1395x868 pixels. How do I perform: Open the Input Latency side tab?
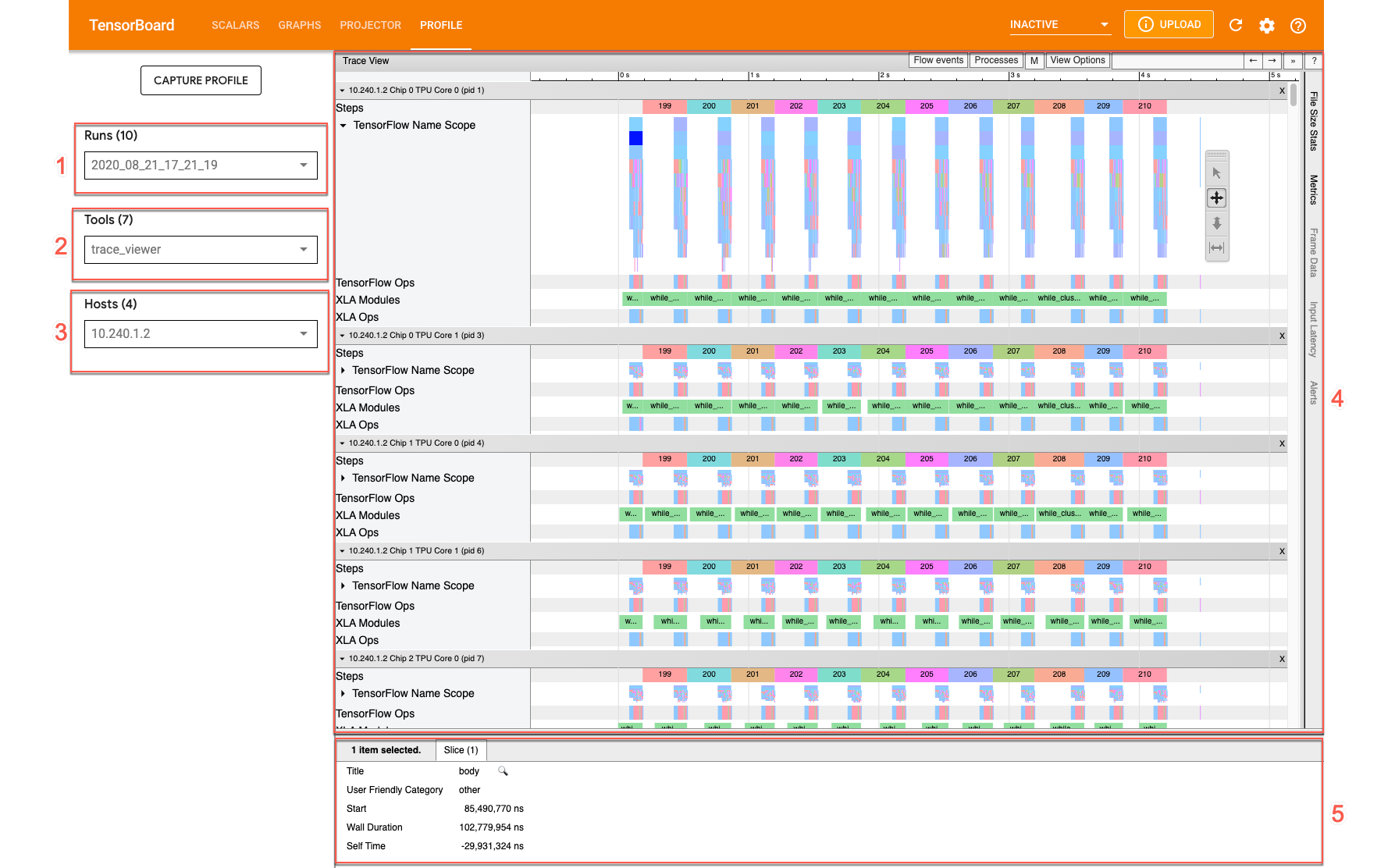(x=1314, y=329)
